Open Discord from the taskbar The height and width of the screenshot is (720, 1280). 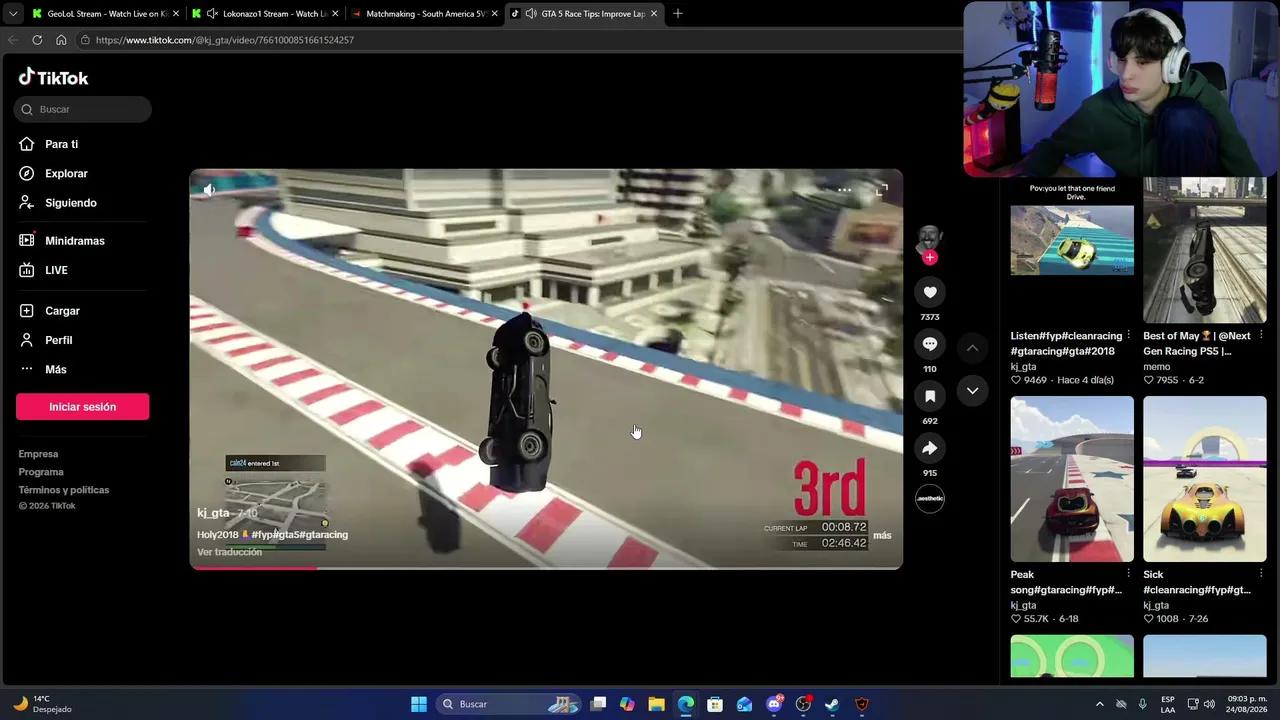[x=774, y=704]
